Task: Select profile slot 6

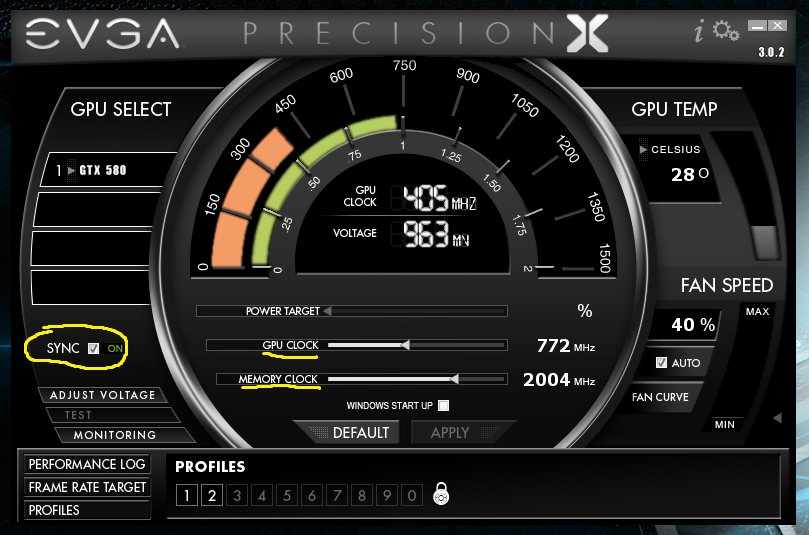Action: 312,495
